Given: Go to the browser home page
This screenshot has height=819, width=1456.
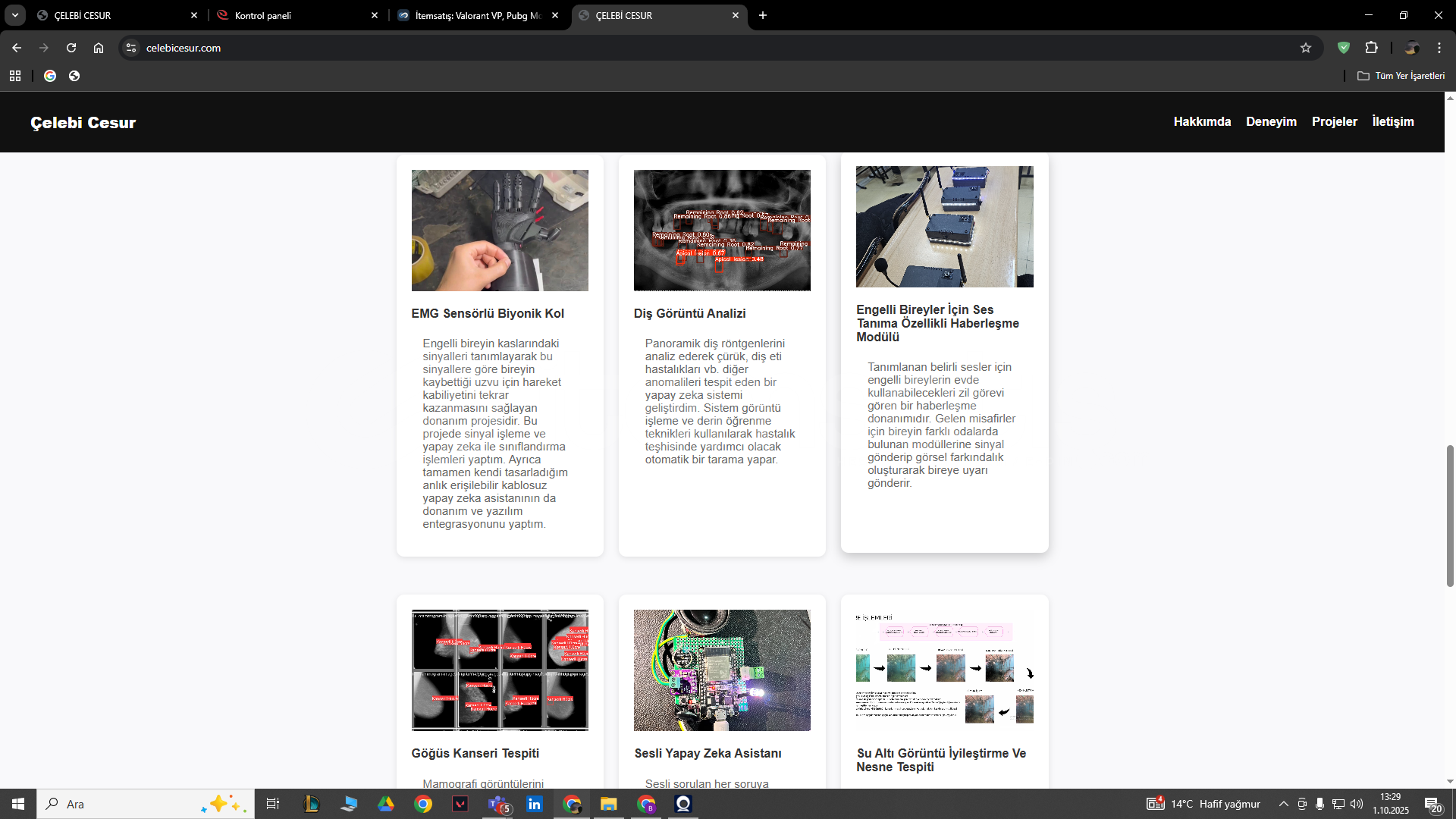Looking at the screenshot, I should [x=99, y=48].
